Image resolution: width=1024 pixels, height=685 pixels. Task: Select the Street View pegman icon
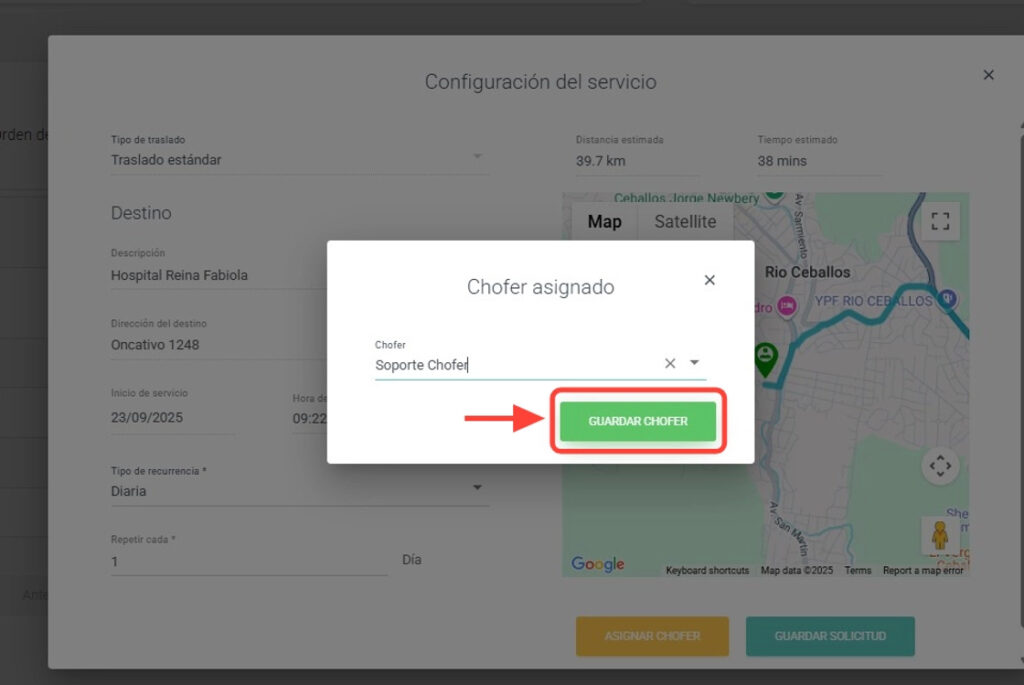tap(940, 535)
